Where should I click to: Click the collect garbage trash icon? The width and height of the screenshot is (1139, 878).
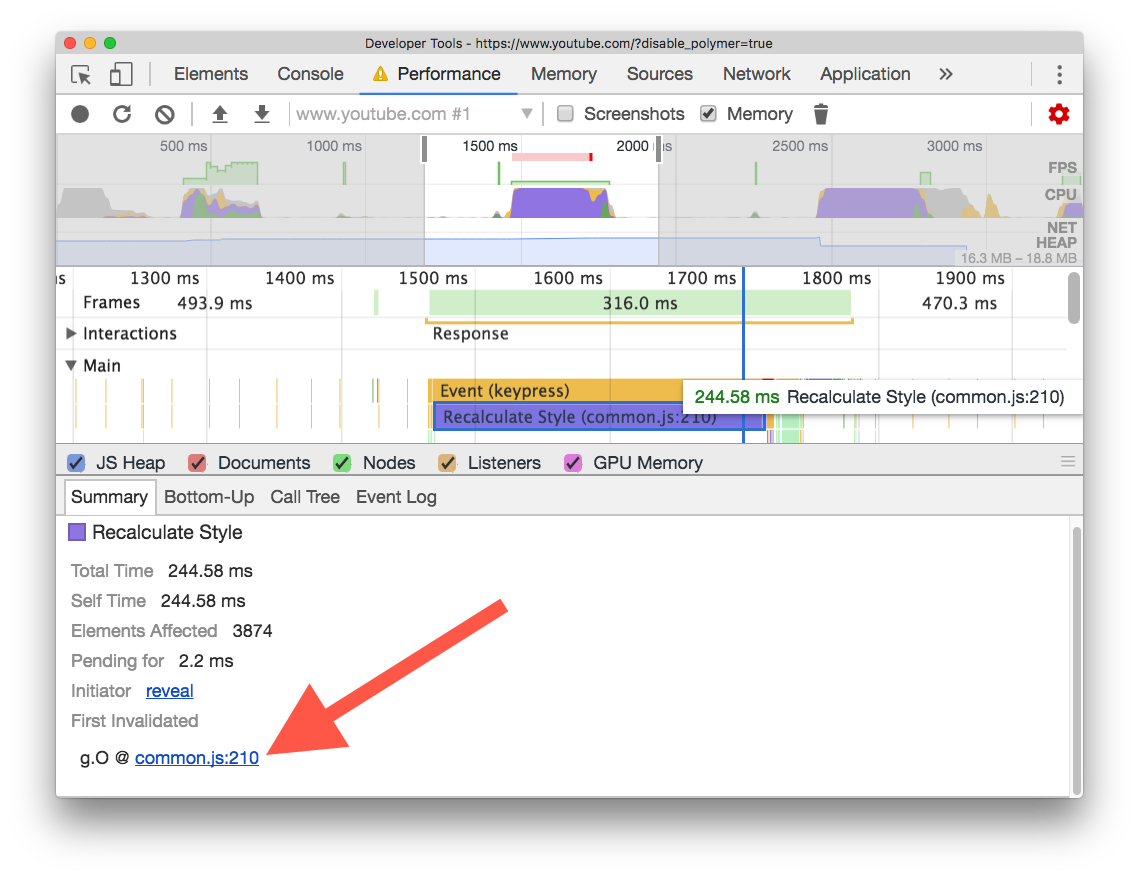pos(821,114)
